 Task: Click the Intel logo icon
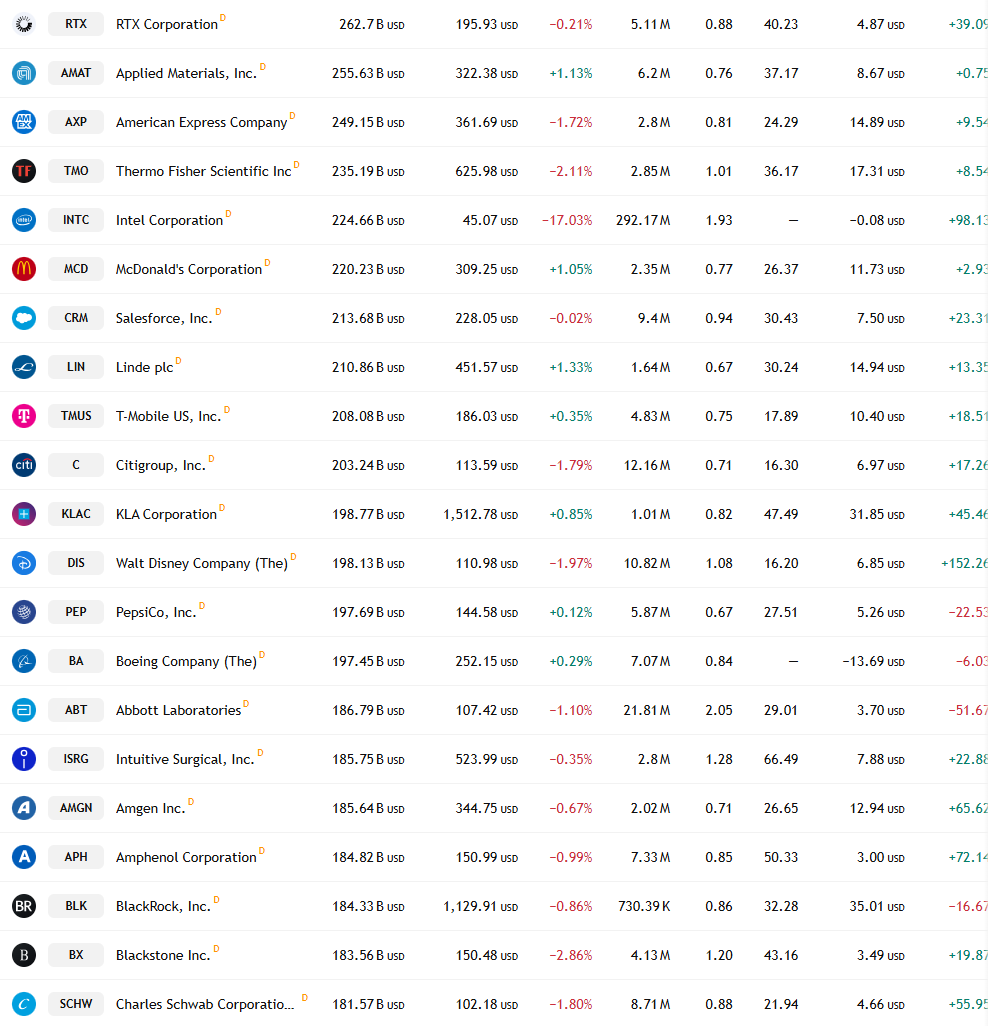pyautogui.click(x=24, y=220)
